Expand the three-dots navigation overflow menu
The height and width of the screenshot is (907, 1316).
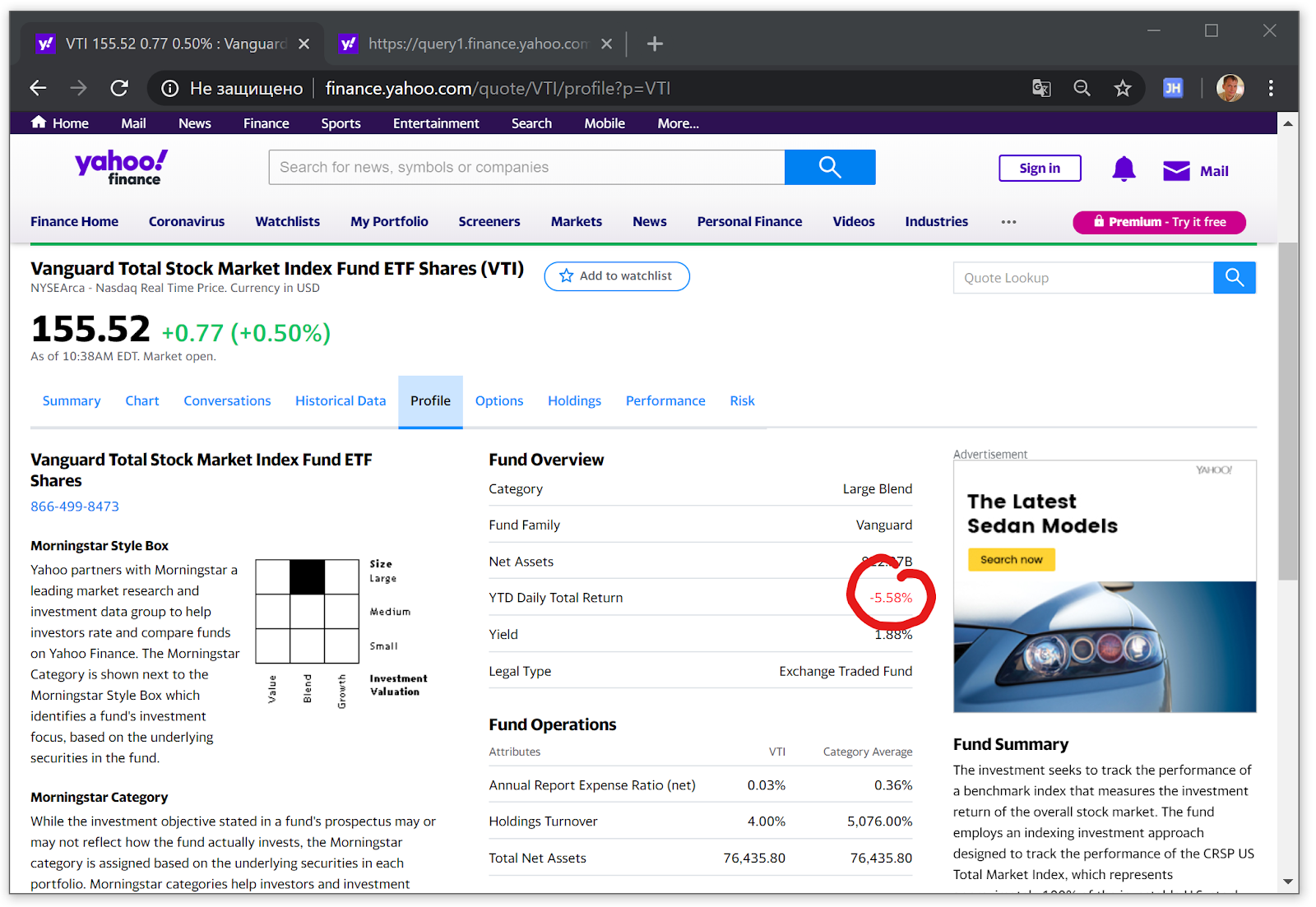(x=1008, y=222)
